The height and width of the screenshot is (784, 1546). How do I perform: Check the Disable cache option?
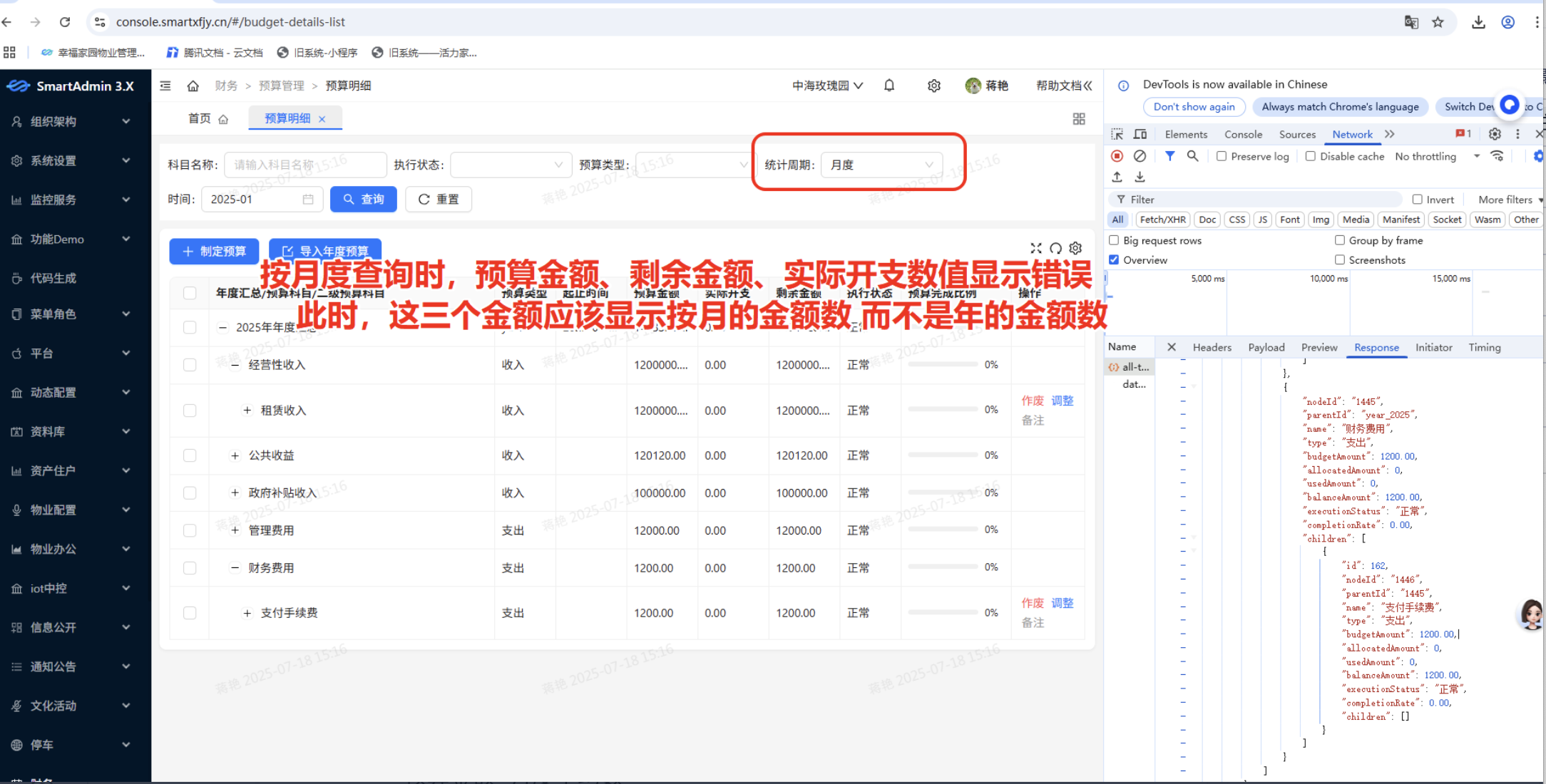1311,156
